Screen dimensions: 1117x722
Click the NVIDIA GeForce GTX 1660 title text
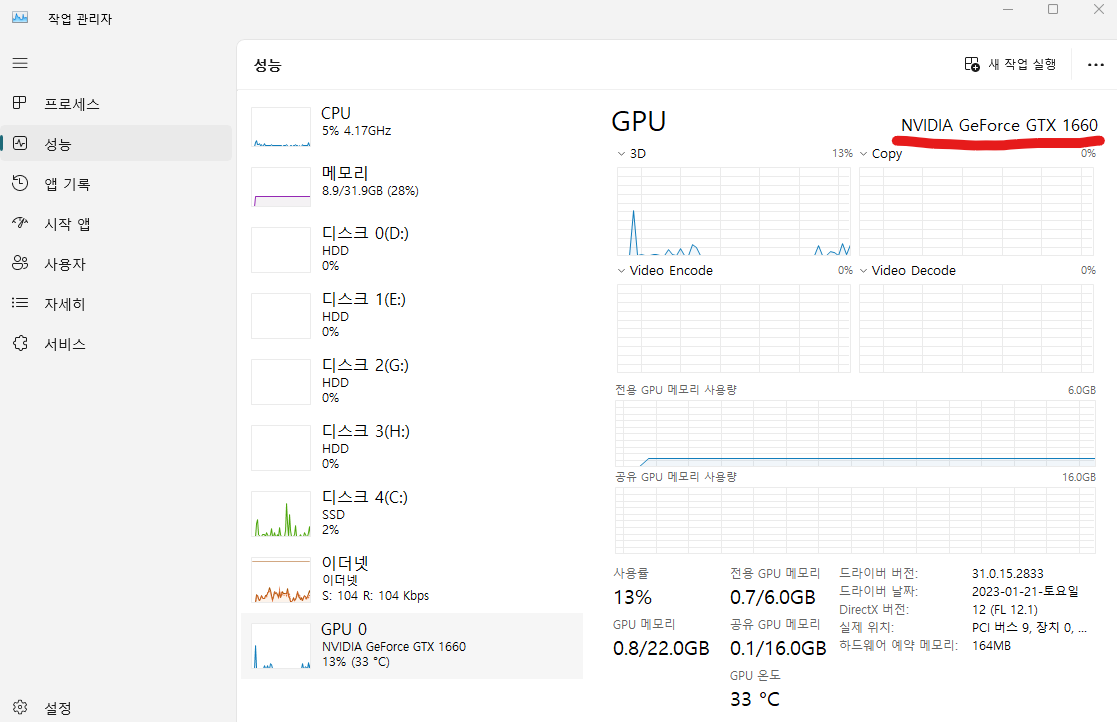[999, 125]
